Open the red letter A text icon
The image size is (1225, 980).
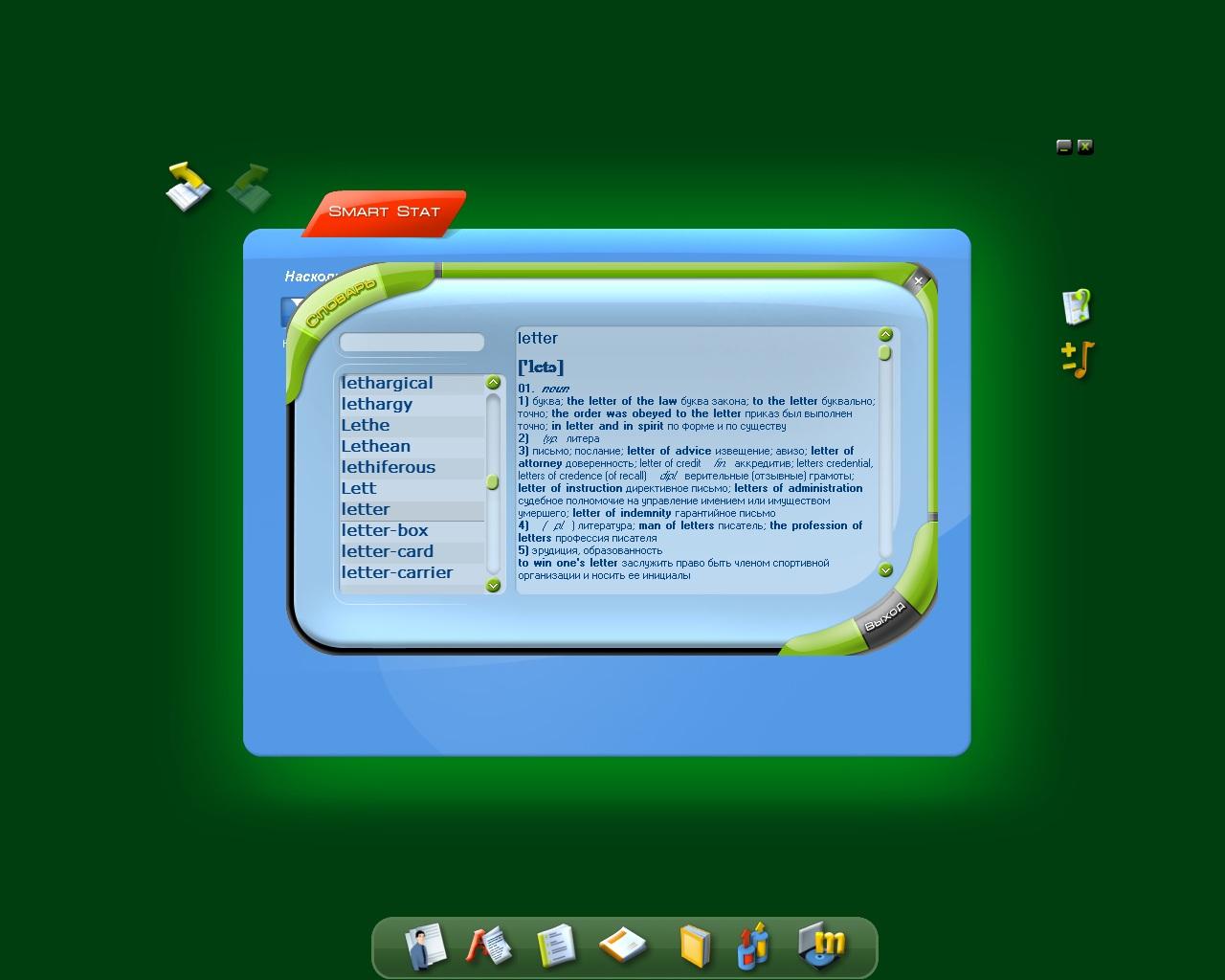point(488,947)
